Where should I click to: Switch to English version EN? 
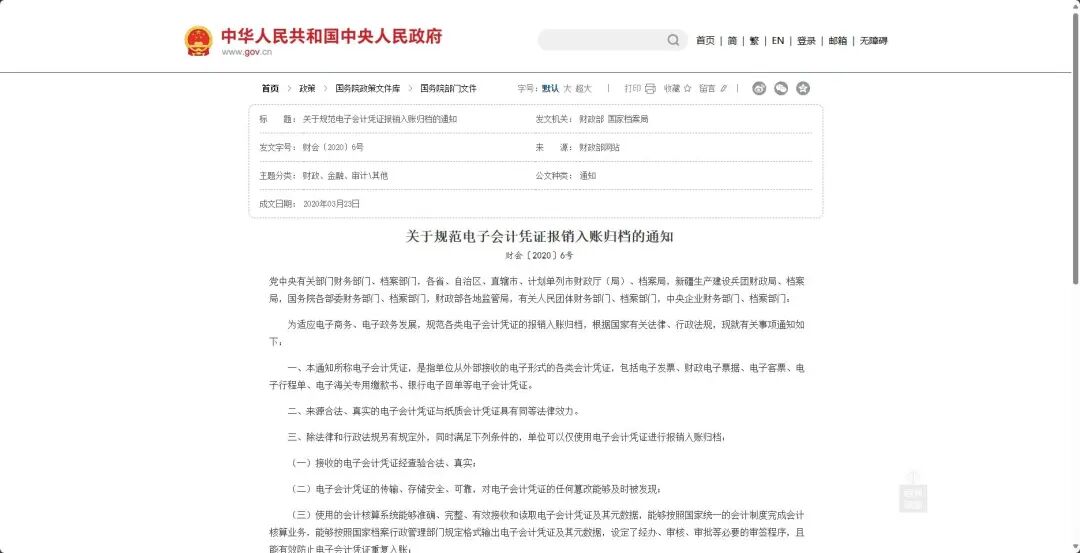778,41
